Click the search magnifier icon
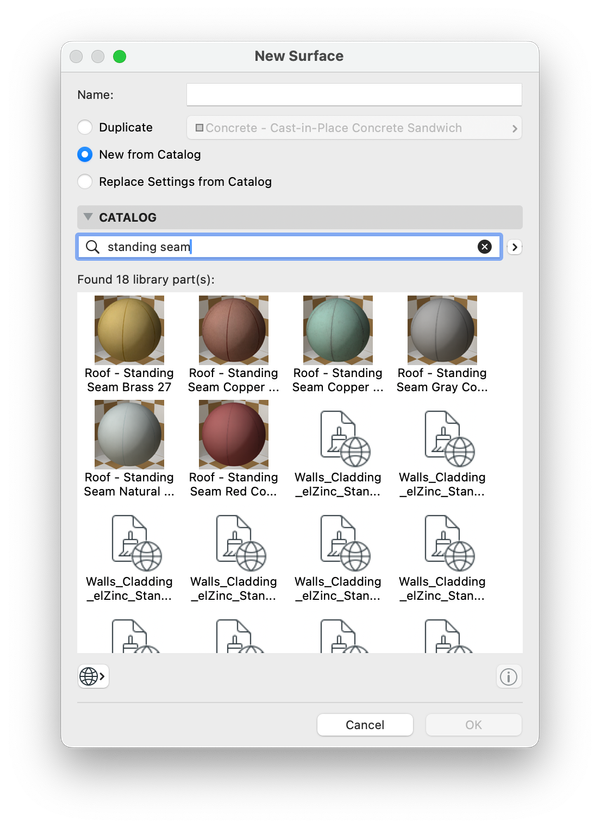The image size is (600, 828). click(92, 247)
